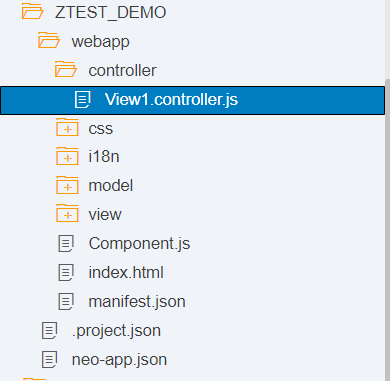The height and width of the screenshot is (381, 390).
Task: Expand the model folder plus icon
Action: [67, 186]
